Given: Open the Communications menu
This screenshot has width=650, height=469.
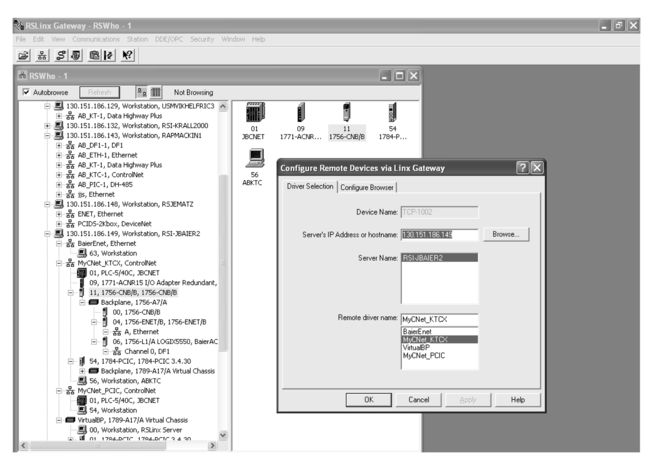Looking at the screenshot, I should [96, 39].
